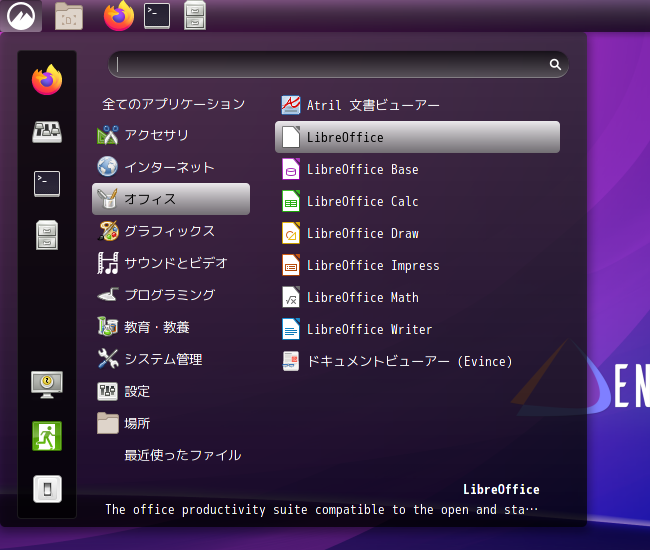Launch LibreOffice start center entry
The image size is (650, 550).
417,137
